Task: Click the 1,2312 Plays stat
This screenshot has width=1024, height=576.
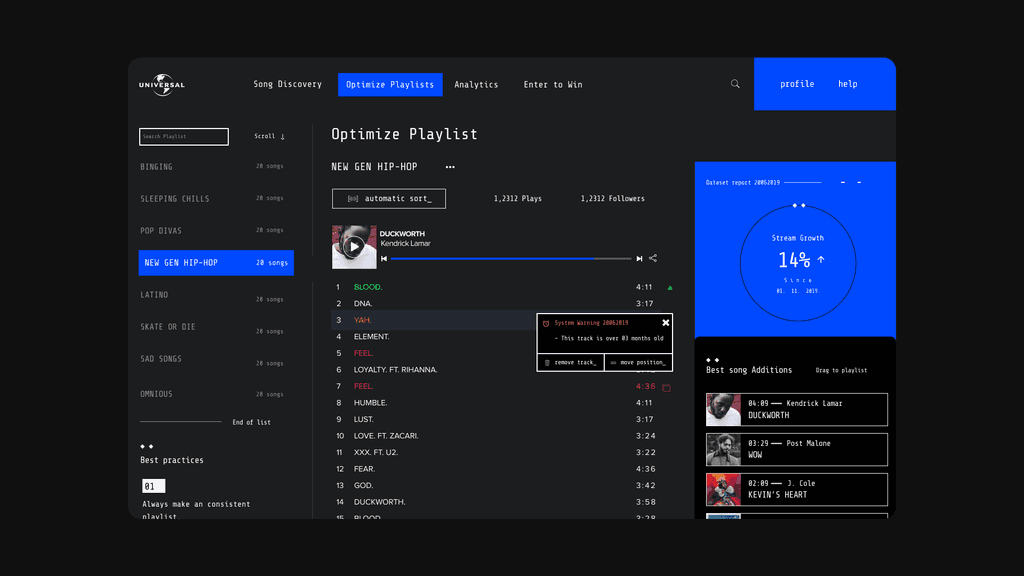Action: pyautogui.click(x=518, y=199)
